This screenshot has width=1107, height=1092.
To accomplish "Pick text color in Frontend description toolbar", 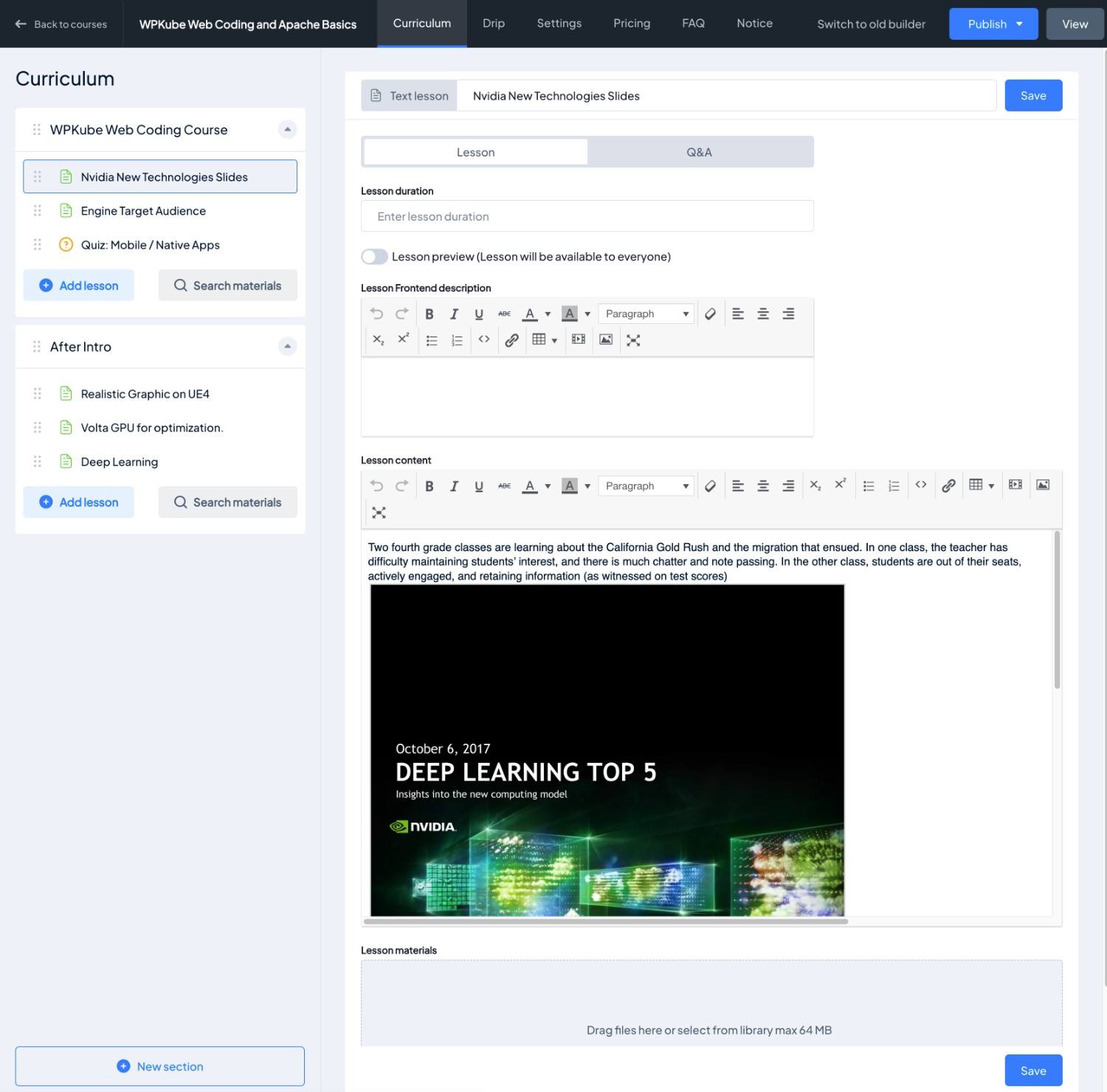I will pos(529,314).
